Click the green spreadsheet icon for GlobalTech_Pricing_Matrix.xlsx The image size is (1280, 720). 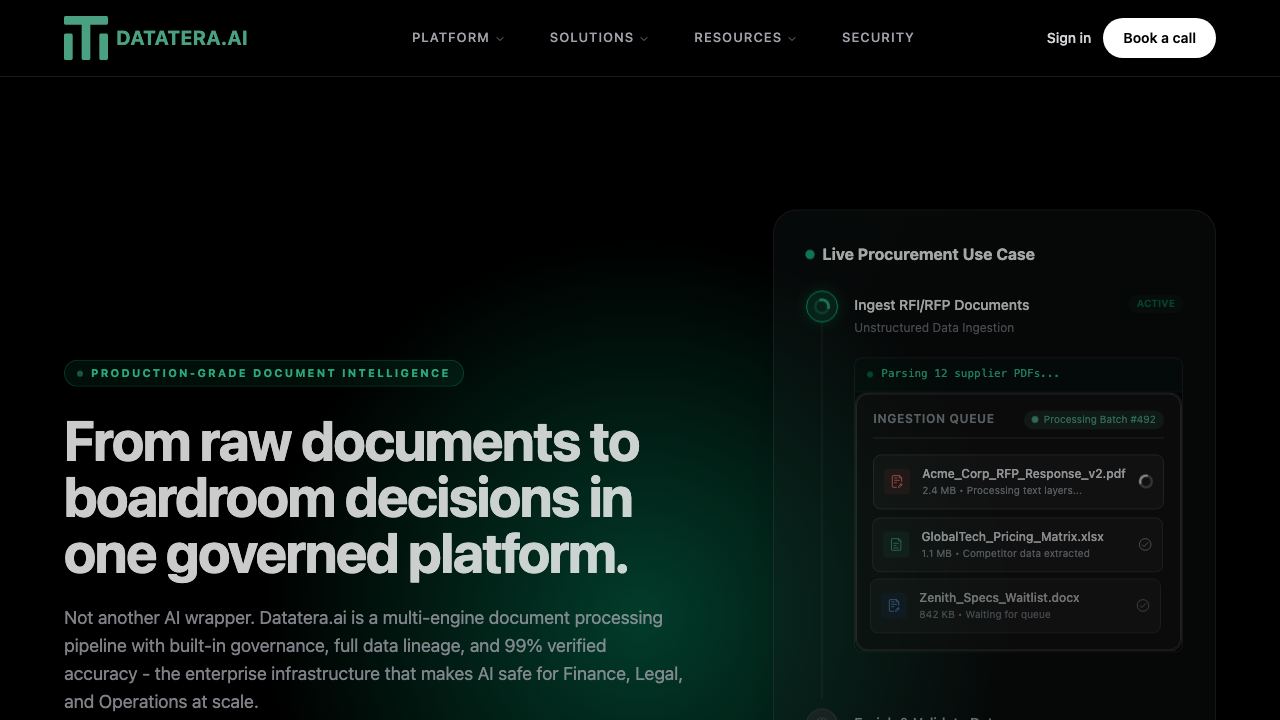(x=896, y=544)
